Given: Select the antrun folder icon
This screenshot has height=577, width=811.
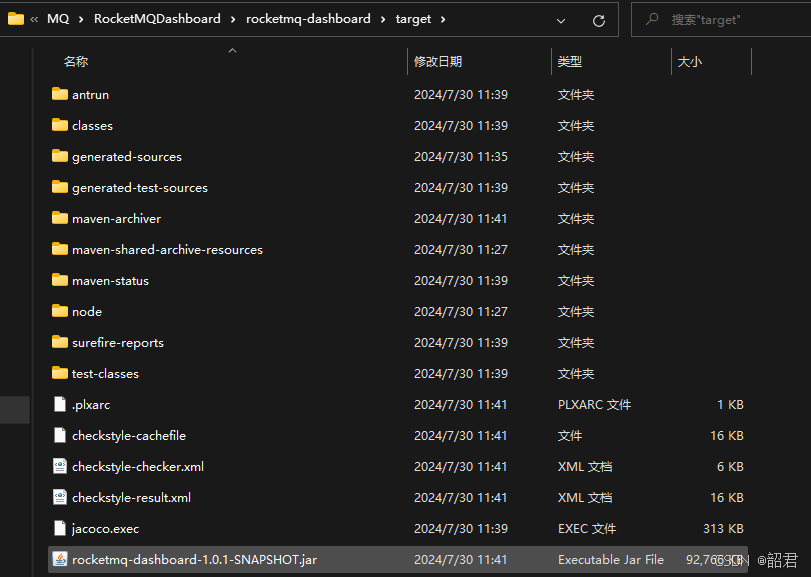Looking at the screenshot, I should coord(60,94).
